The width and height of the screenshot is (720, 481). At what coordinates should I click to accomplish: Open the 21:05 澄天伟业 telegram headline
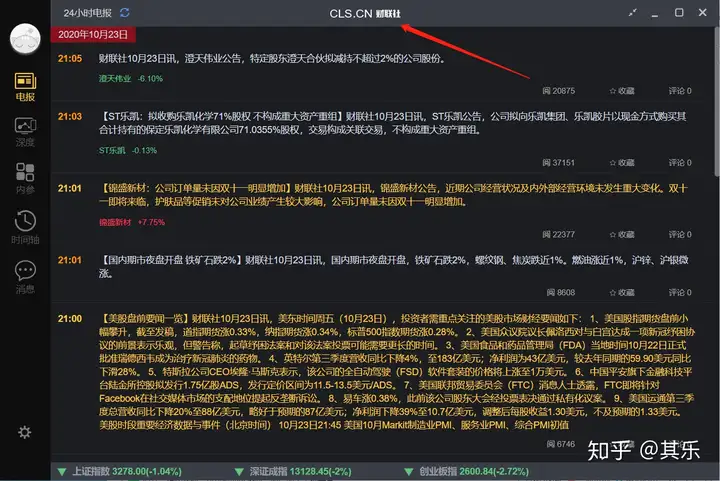272,58
